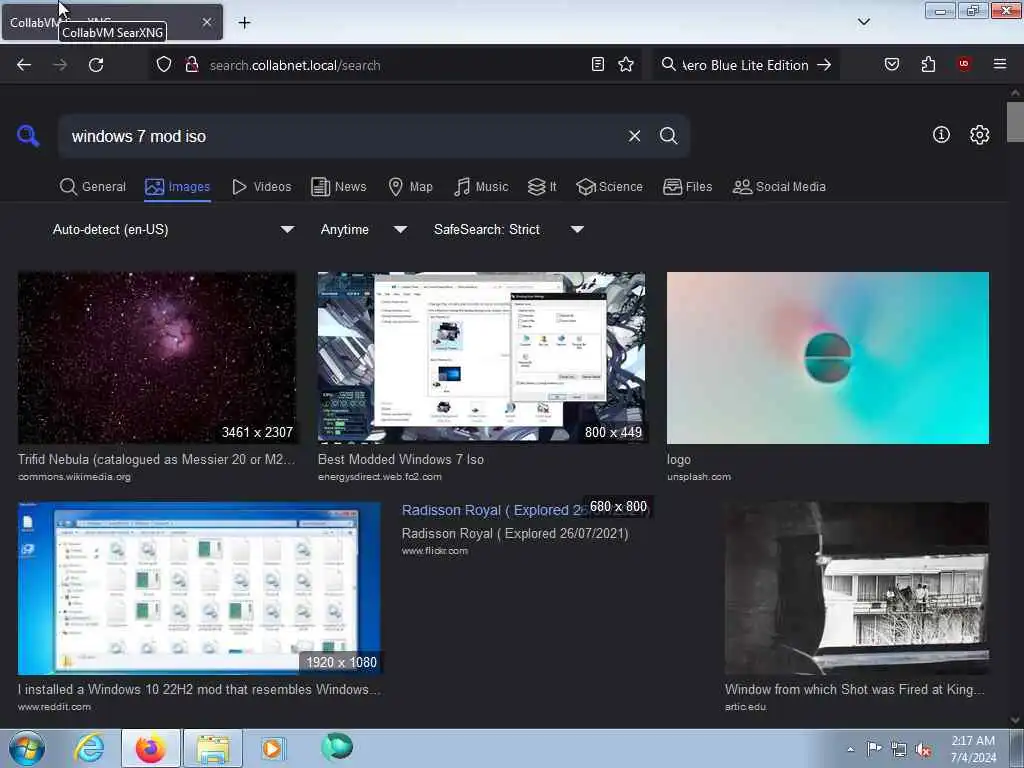This screenshot has width=1024, height=768.
Task: Open Best Modded Windows 7 Iso thumbnail
Action: 481,358
